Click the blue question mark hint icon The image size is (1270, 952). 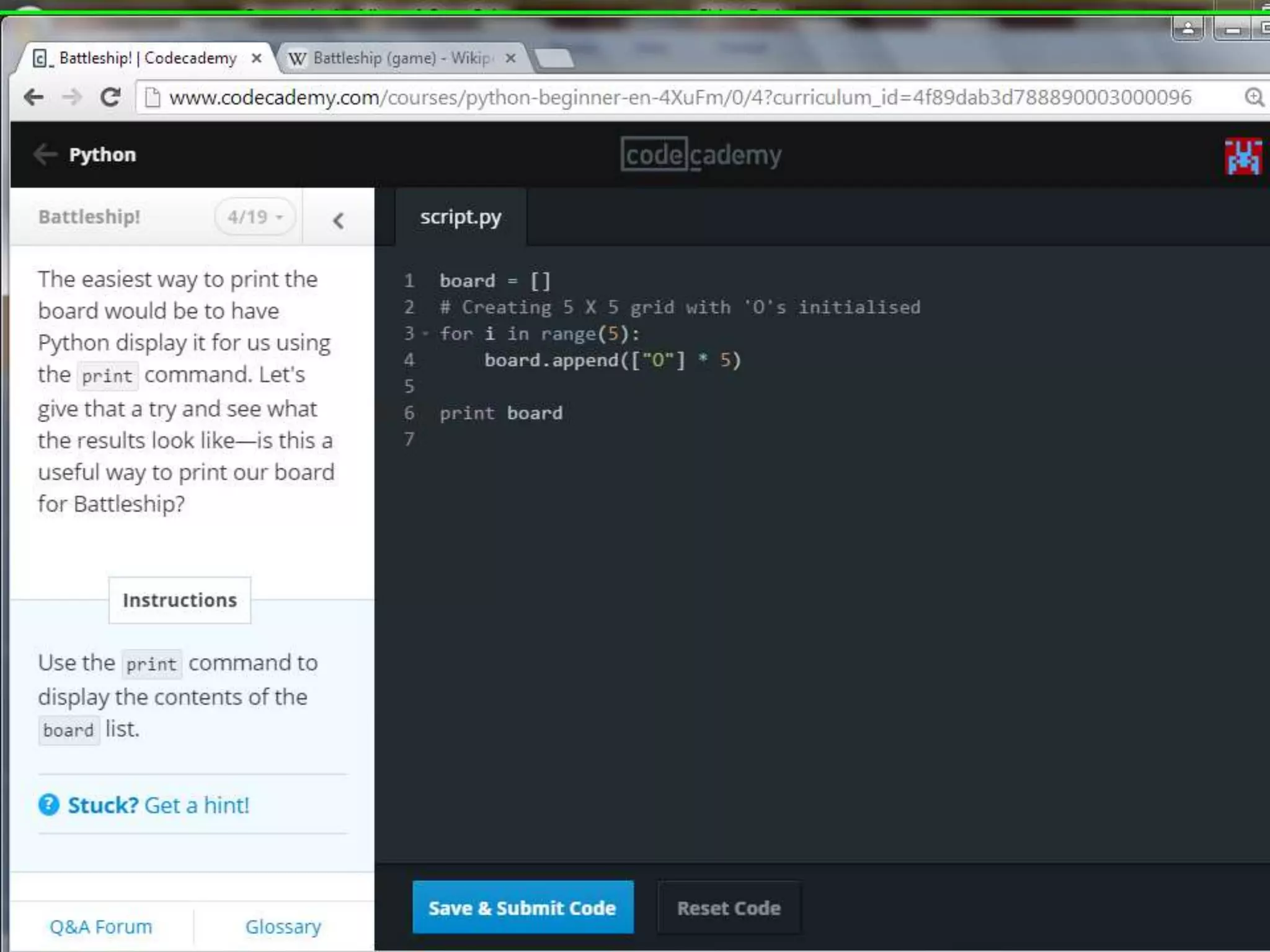click(48, 805)
